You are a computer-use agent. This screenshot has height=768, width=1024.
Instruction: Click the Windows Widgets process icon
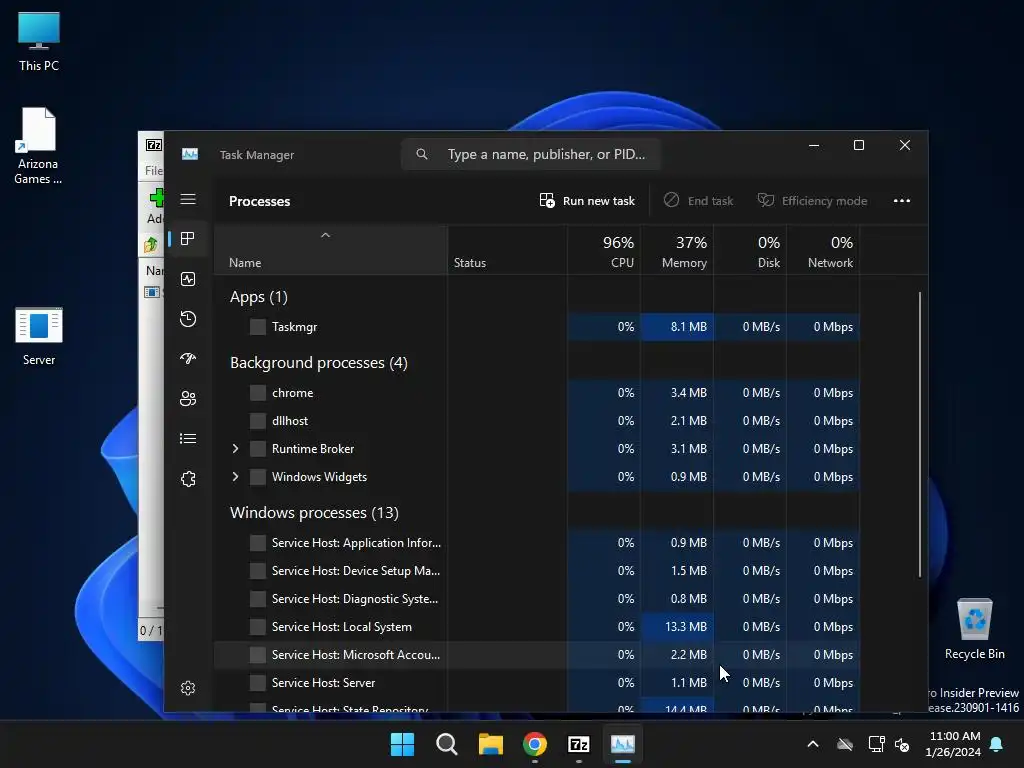point(258,477)
